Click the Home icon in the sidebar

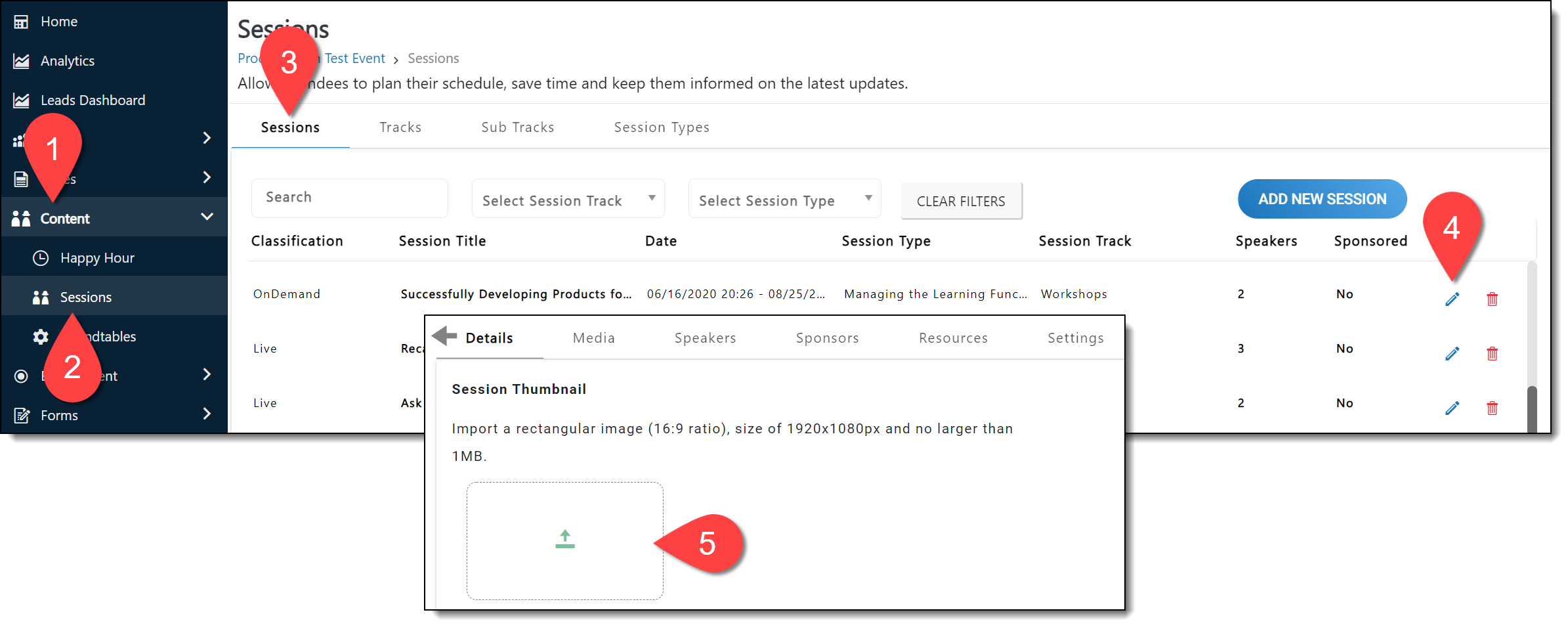(21, 22)
